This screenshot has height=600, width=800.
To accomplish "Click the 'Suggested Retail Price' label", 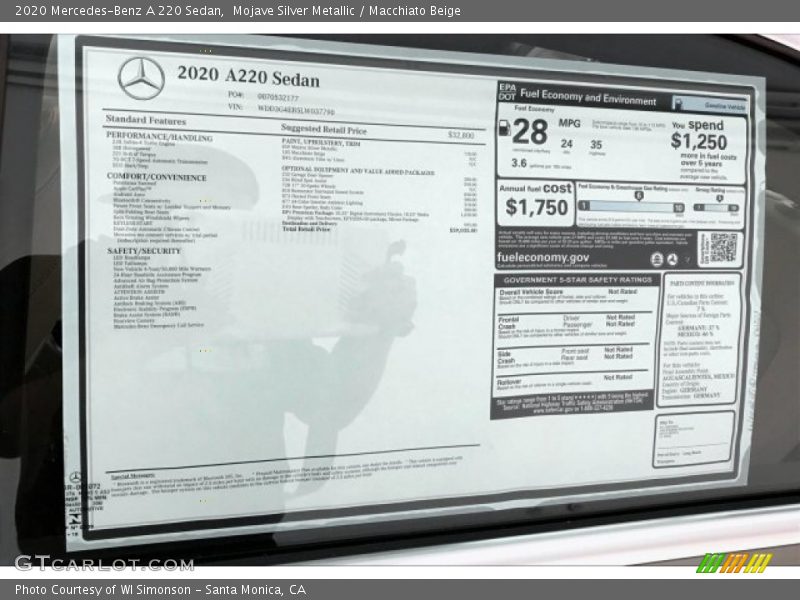I will [x=323, y=129].
